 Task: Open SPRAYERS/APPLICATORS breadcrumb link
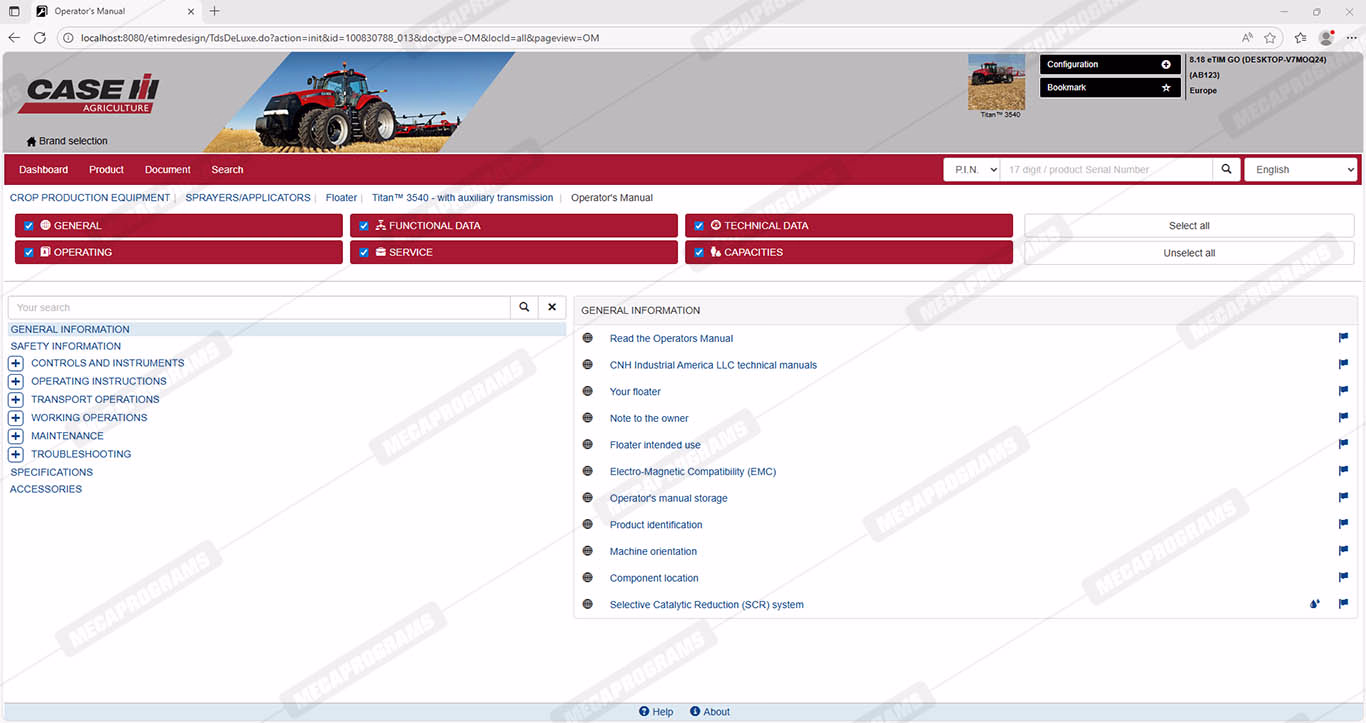pyautogui.click(x=248, y=198)
